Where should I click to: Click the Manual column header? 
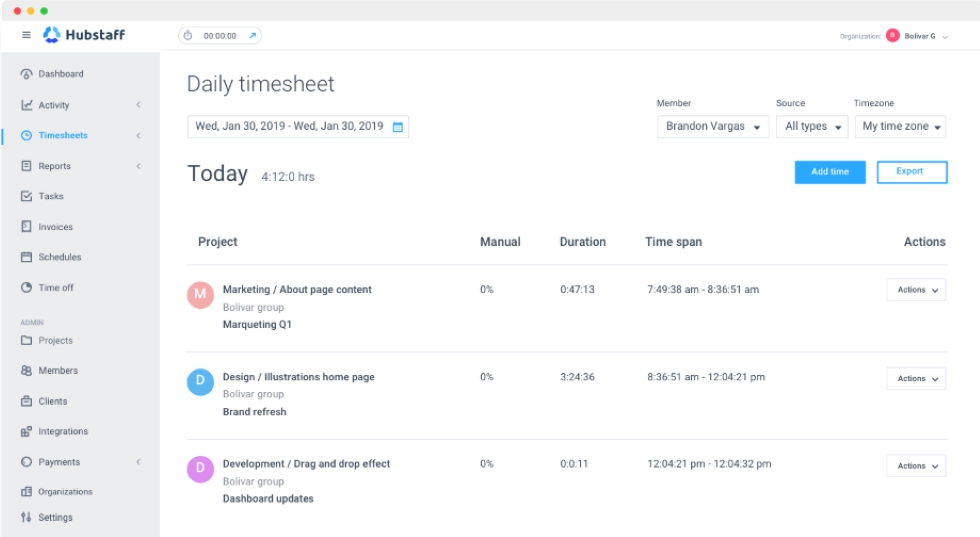(x=500, y=242)
